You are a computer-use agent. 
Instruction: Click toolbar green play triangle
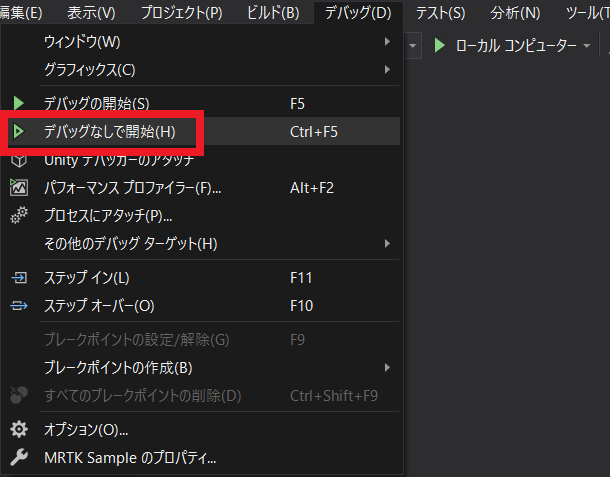coord(440,46)
